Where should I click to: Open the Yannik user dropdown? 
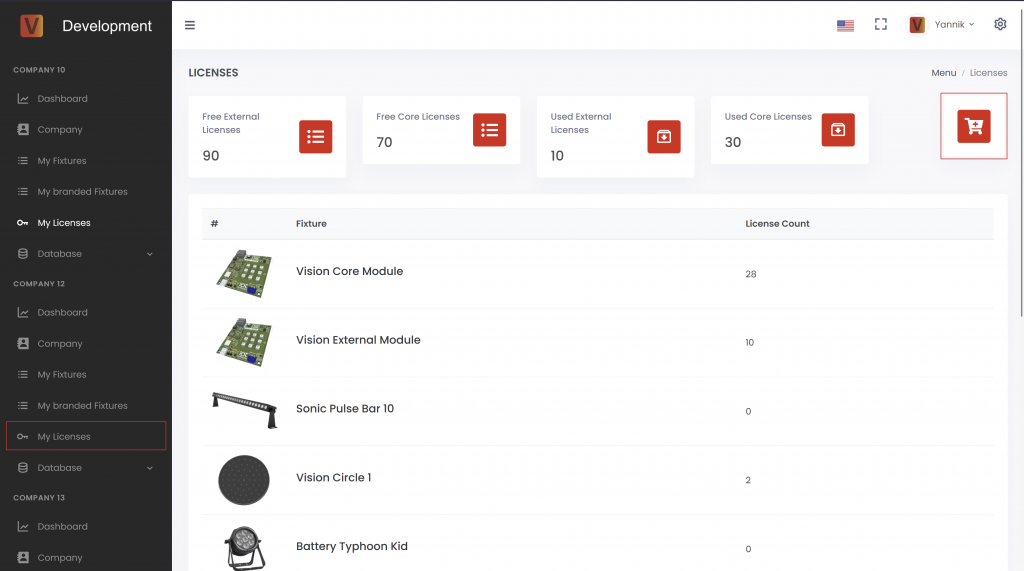pos(942,24)
